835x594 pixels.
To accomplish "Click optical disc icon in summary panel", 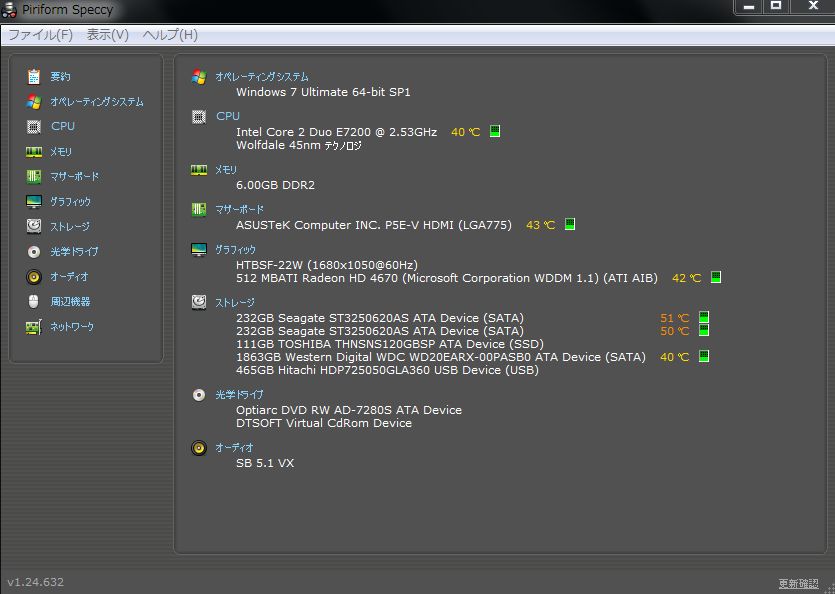I will click(x=199, y=395).
